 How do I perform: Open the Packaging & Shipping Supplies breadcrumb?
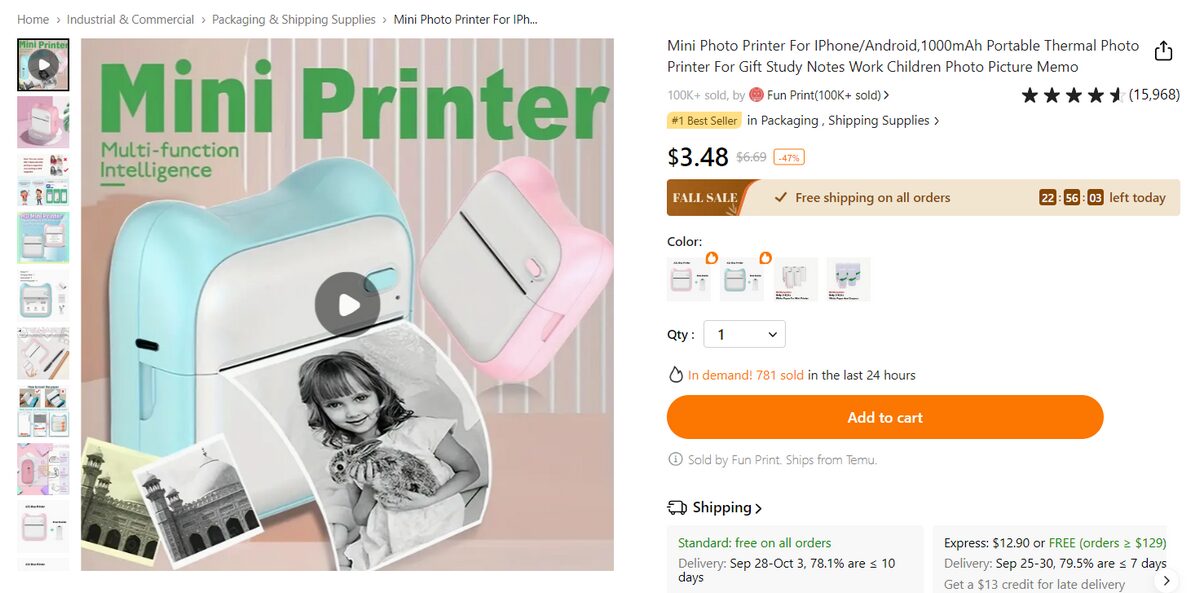point(293,20)
